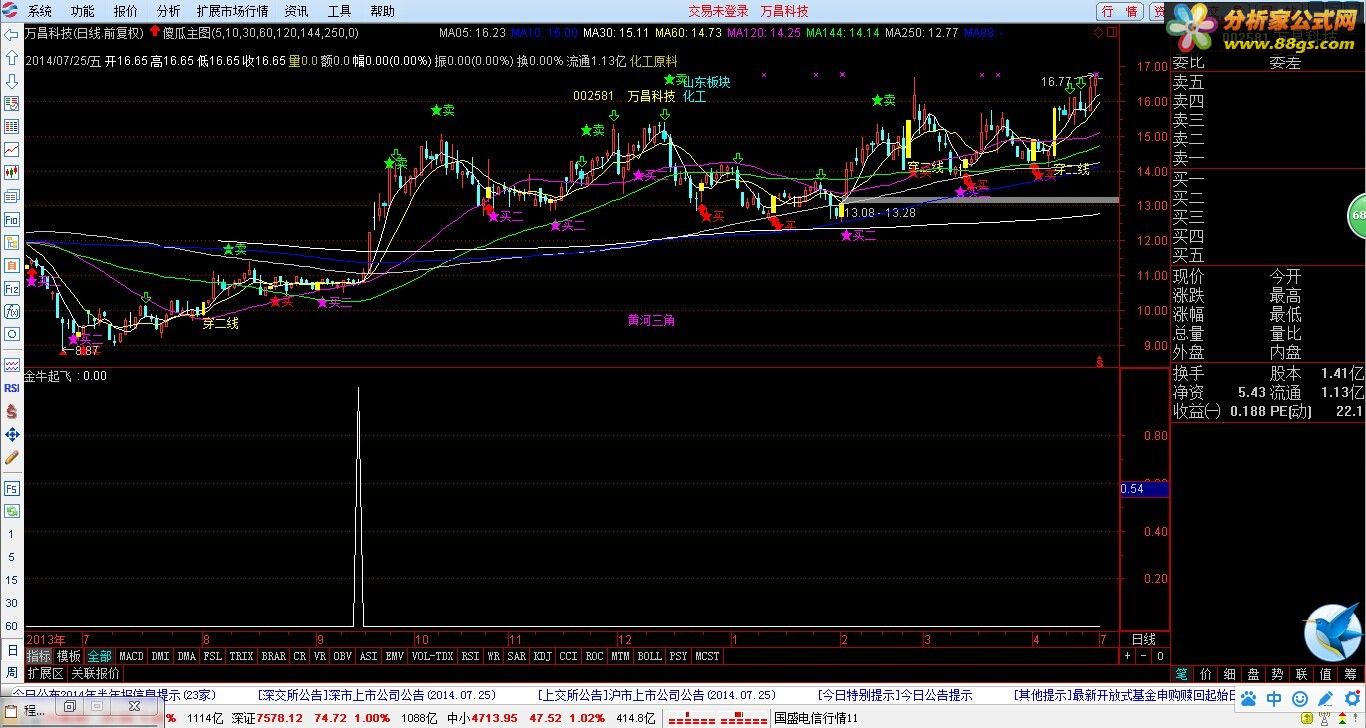The height and width of the screenshot is (728, 1366).
Task: Open the 扩展区 tab
Action: pos(45,674)
